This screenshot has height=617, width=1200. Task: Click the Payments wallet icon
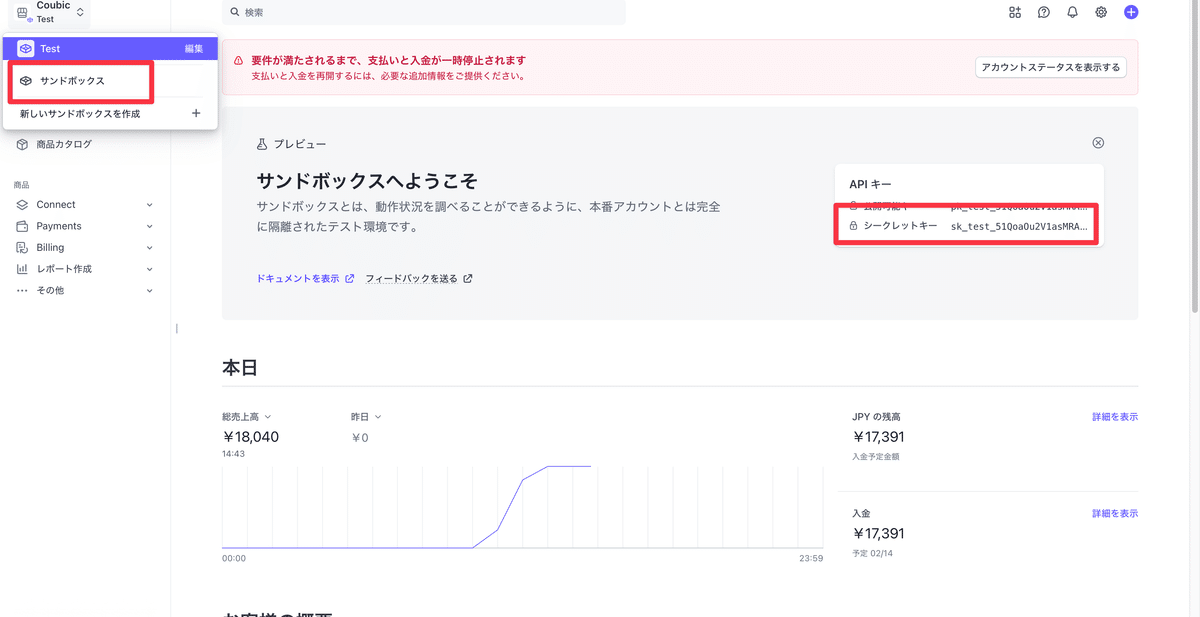[x=22, y=226]
